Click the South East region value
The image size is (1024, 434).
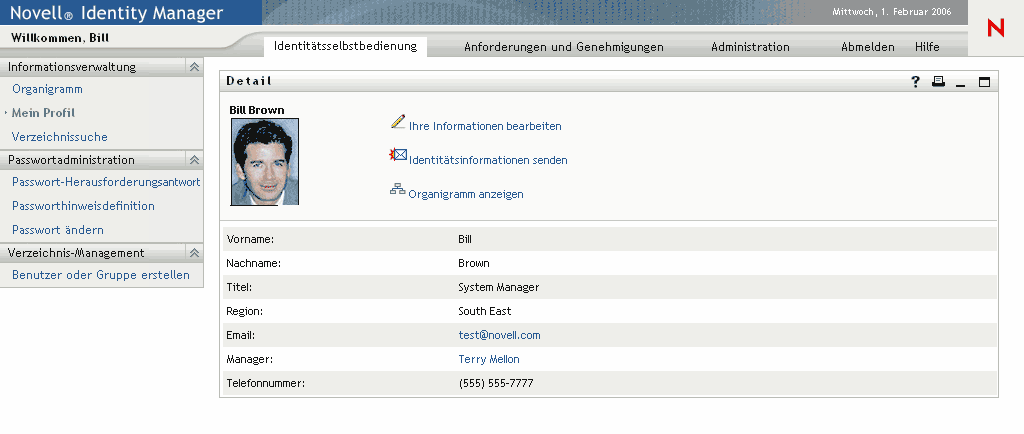[x=485, y=311]
